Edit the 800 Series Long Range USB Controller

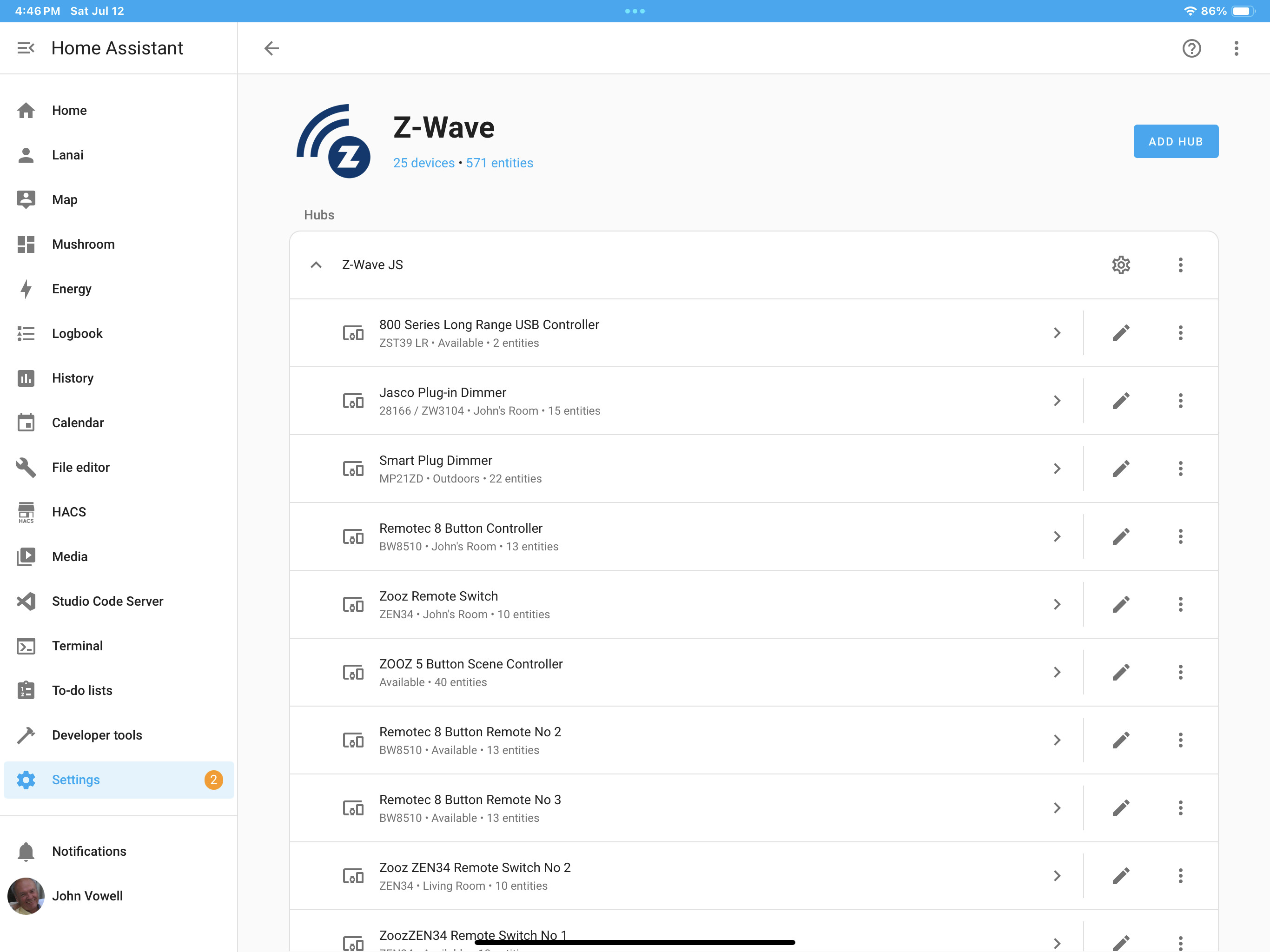(1121, 333)
